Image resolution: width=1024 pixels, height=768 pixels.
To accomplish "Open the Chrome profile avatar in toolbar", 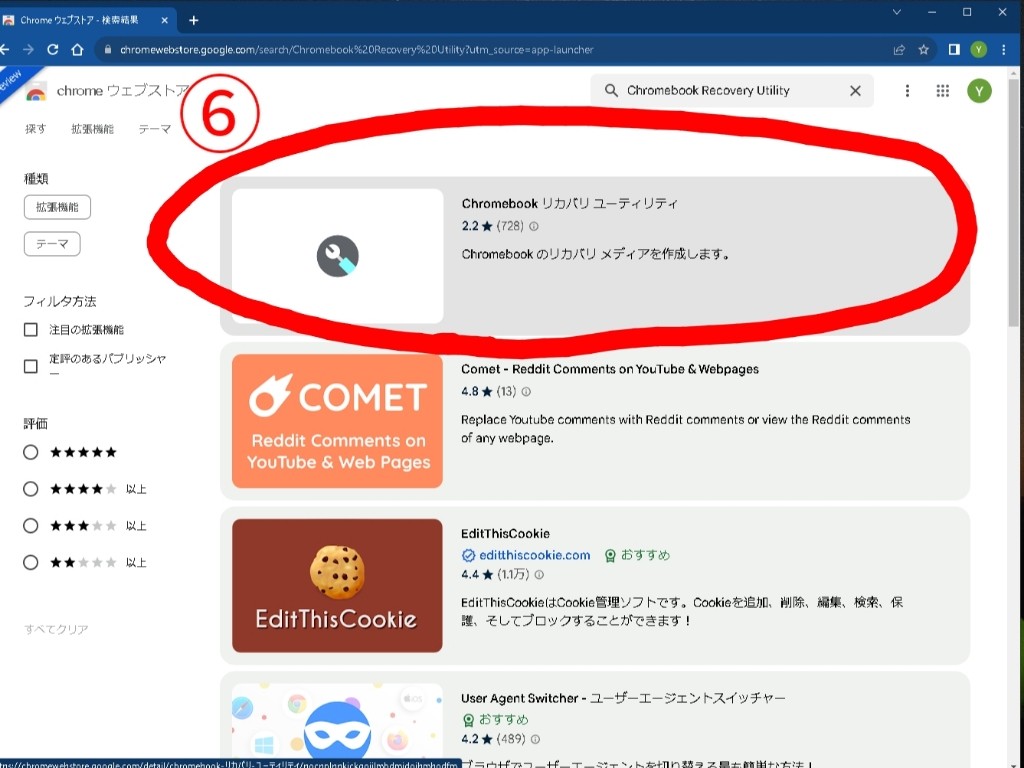I will tap(978, 50).
